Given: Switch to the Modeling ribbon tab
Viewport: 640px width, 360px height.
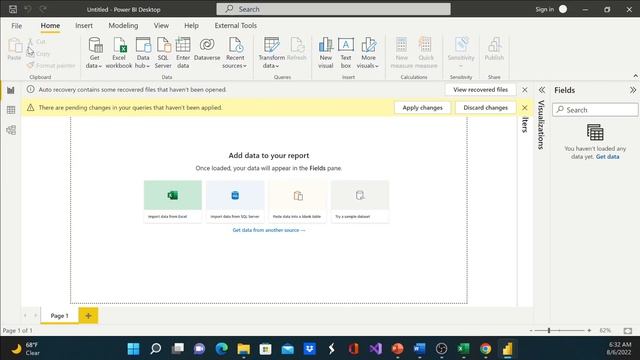Looking at the screenshot, I should pyautogui.click(x=123, y=25).
